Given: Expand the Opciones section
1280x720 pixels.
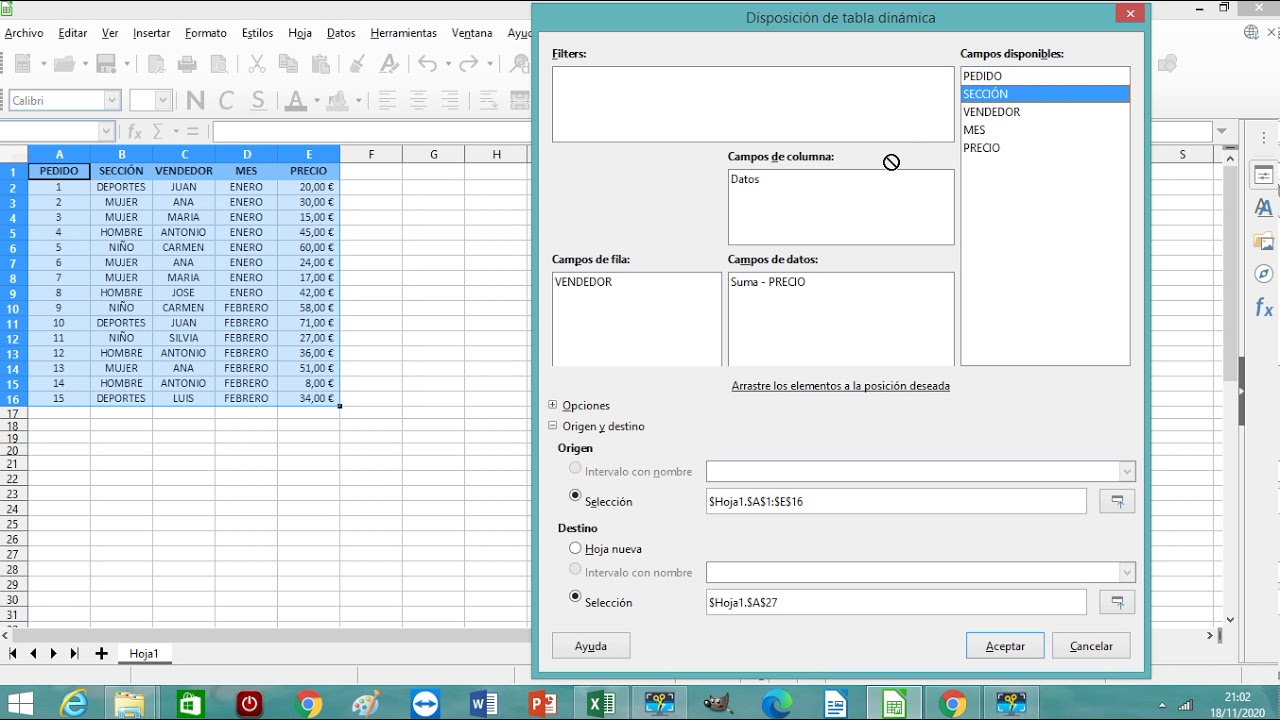Looking at the screenshot, I should tap(553, 405).
